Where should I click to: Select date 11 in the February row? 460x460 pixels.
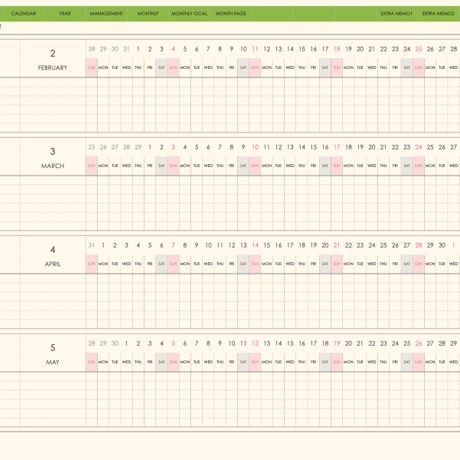point(255,49)
